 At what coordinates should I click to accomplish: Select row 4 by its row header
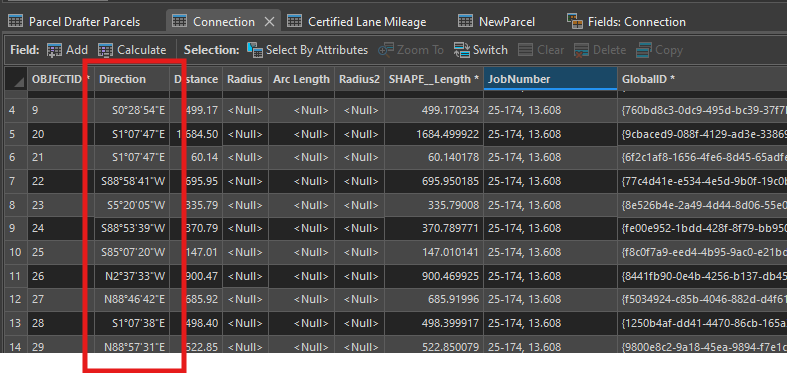(16, 110)
